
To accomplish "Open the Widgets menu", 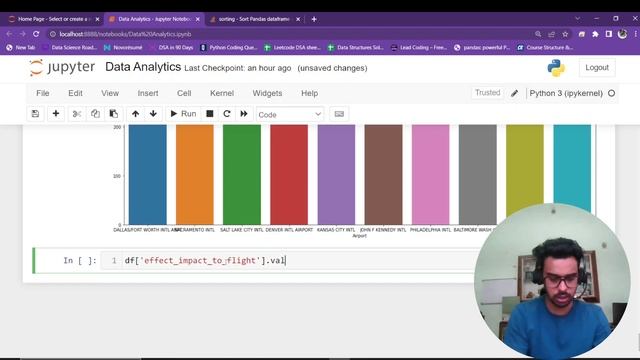I will 267,93.
